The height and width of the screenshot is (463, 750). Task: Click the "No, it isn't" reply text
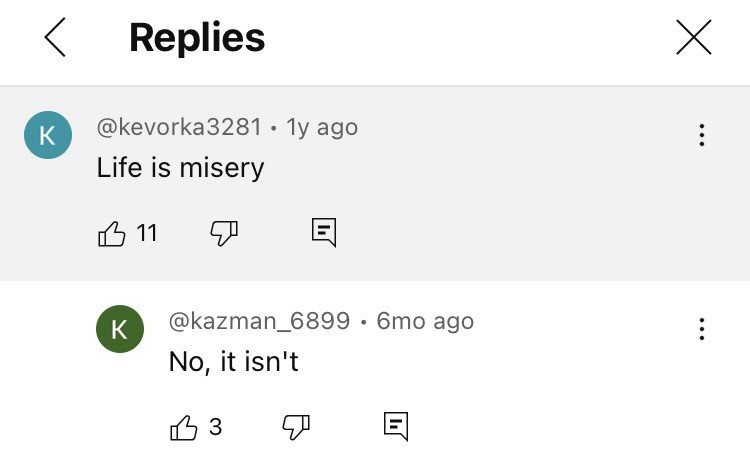[234, 361]
